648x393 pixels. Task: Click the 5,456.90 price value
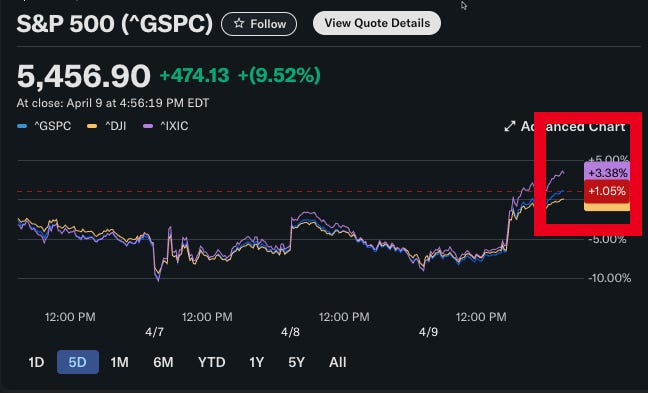click(83, 76)
